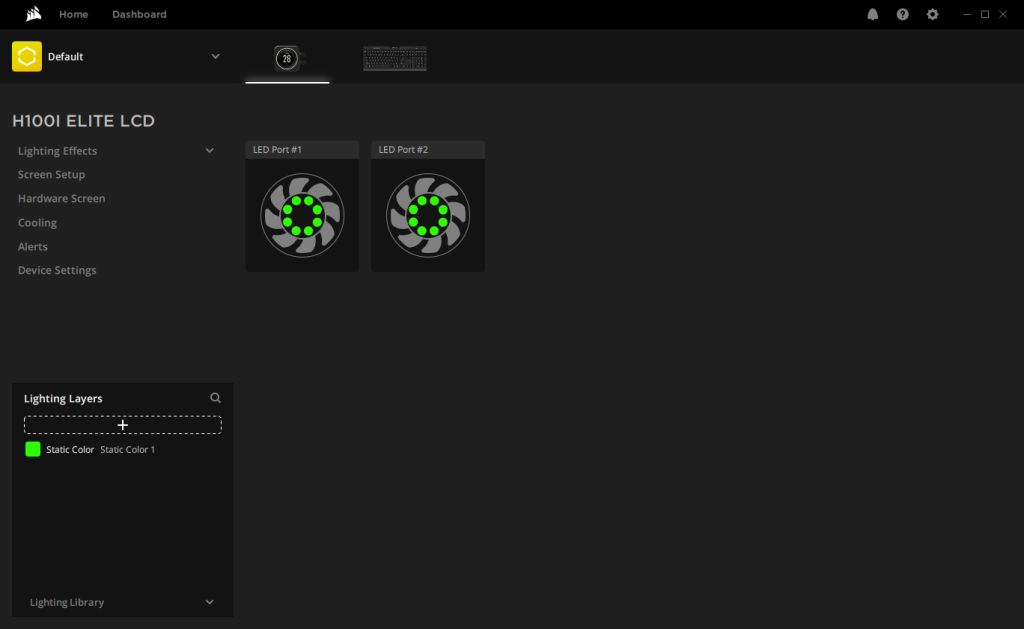1024x629 pixels.
Task: Open the help question mark icon
Action: [x=903, y=14]
